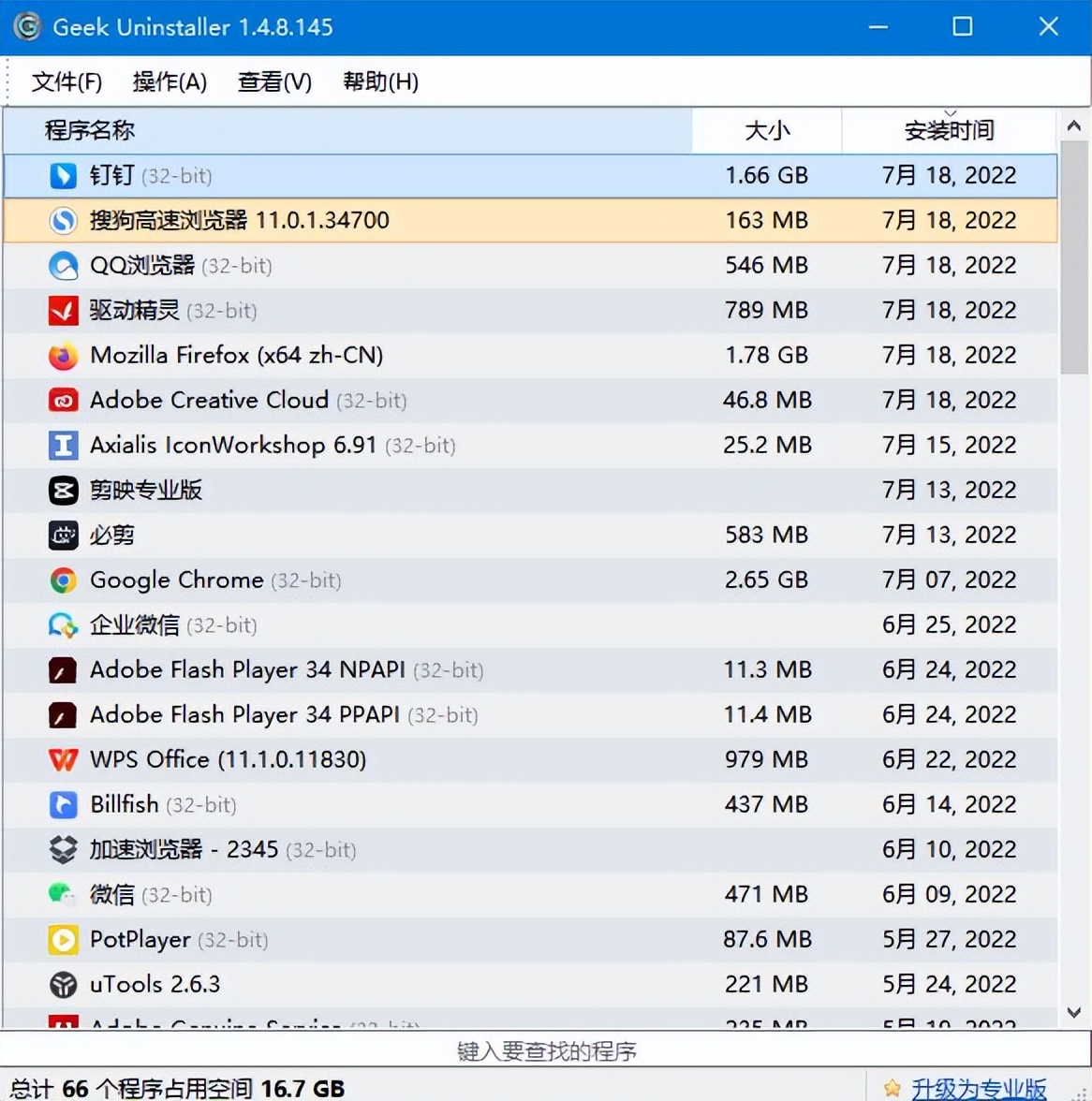Click the 键入要查找的程序 search field
This screenshot has height=1101, width=1092.
tap(546, 1051)
